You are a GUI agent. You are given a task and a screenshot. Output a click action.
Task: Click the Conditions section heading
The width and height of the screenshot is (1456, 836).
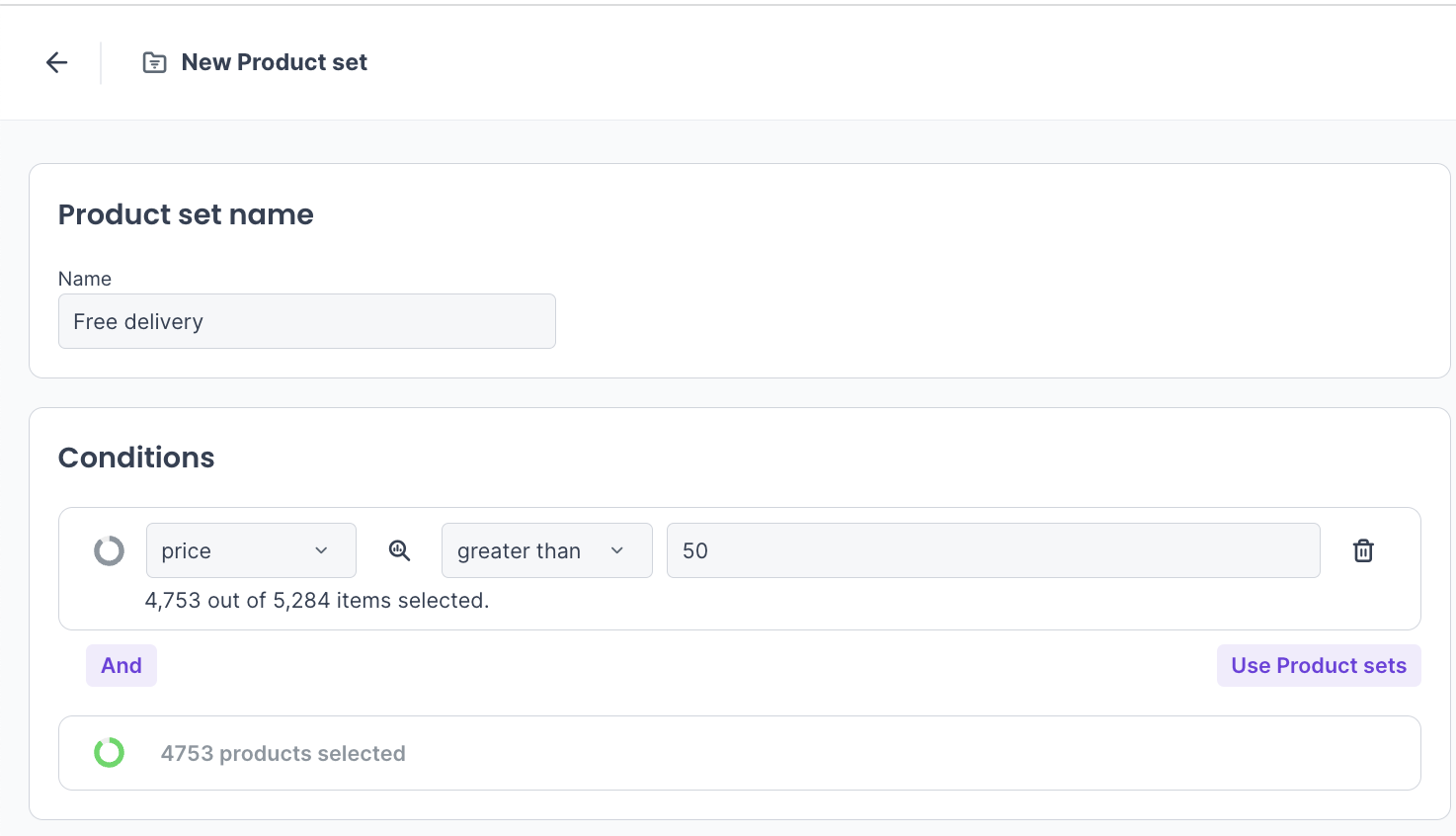(136, 458)
